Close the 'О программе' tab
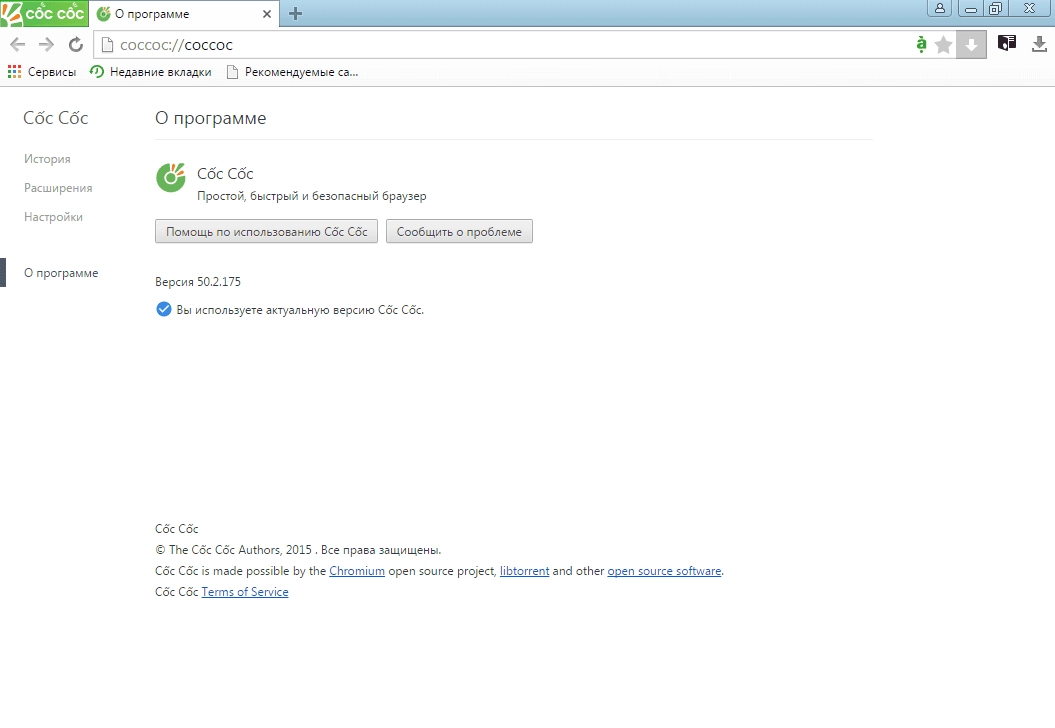The height and width of the screenshot is (728, 1055). pos(267,14)
